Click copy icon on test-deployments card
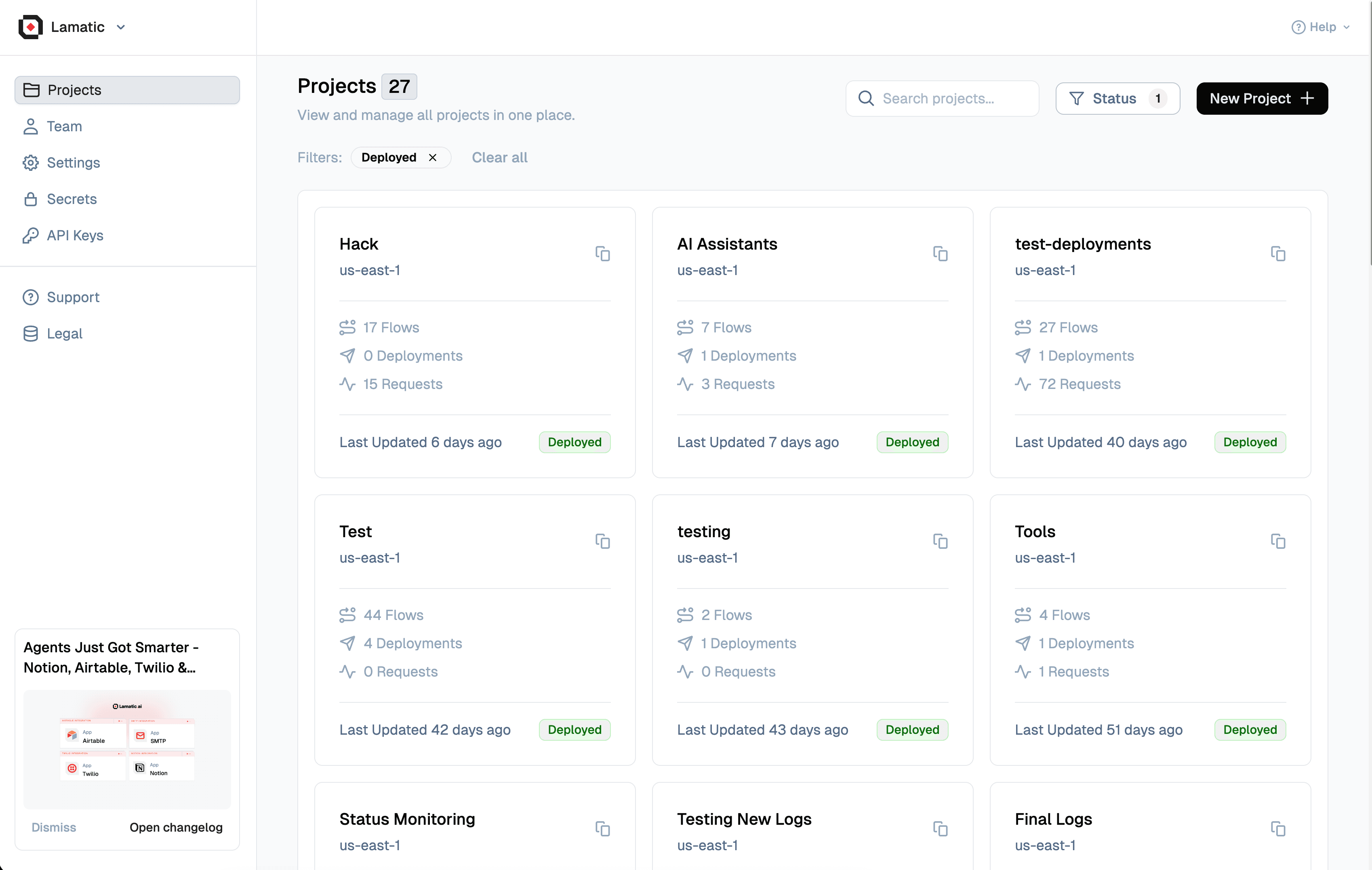 (1277, 254)
